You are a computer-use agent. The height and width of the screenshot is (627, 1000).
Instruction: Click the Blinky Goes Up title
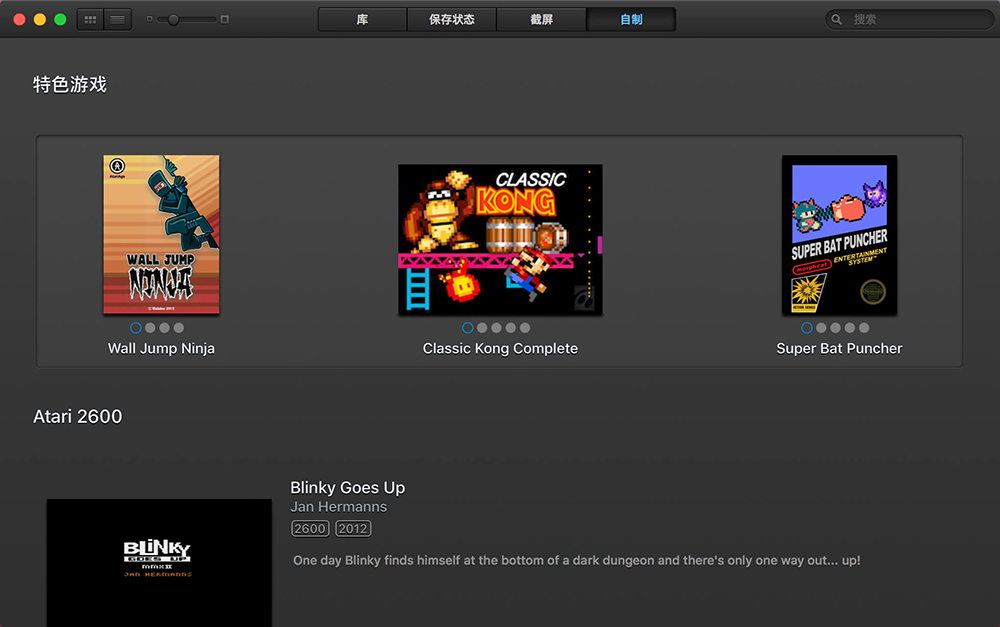[x=348, y=488]
